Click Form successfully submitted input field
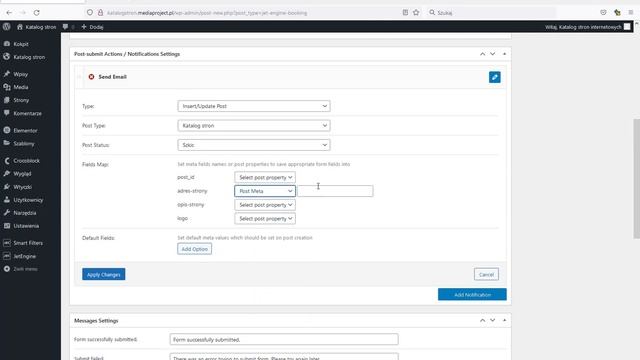 (284, 339)
